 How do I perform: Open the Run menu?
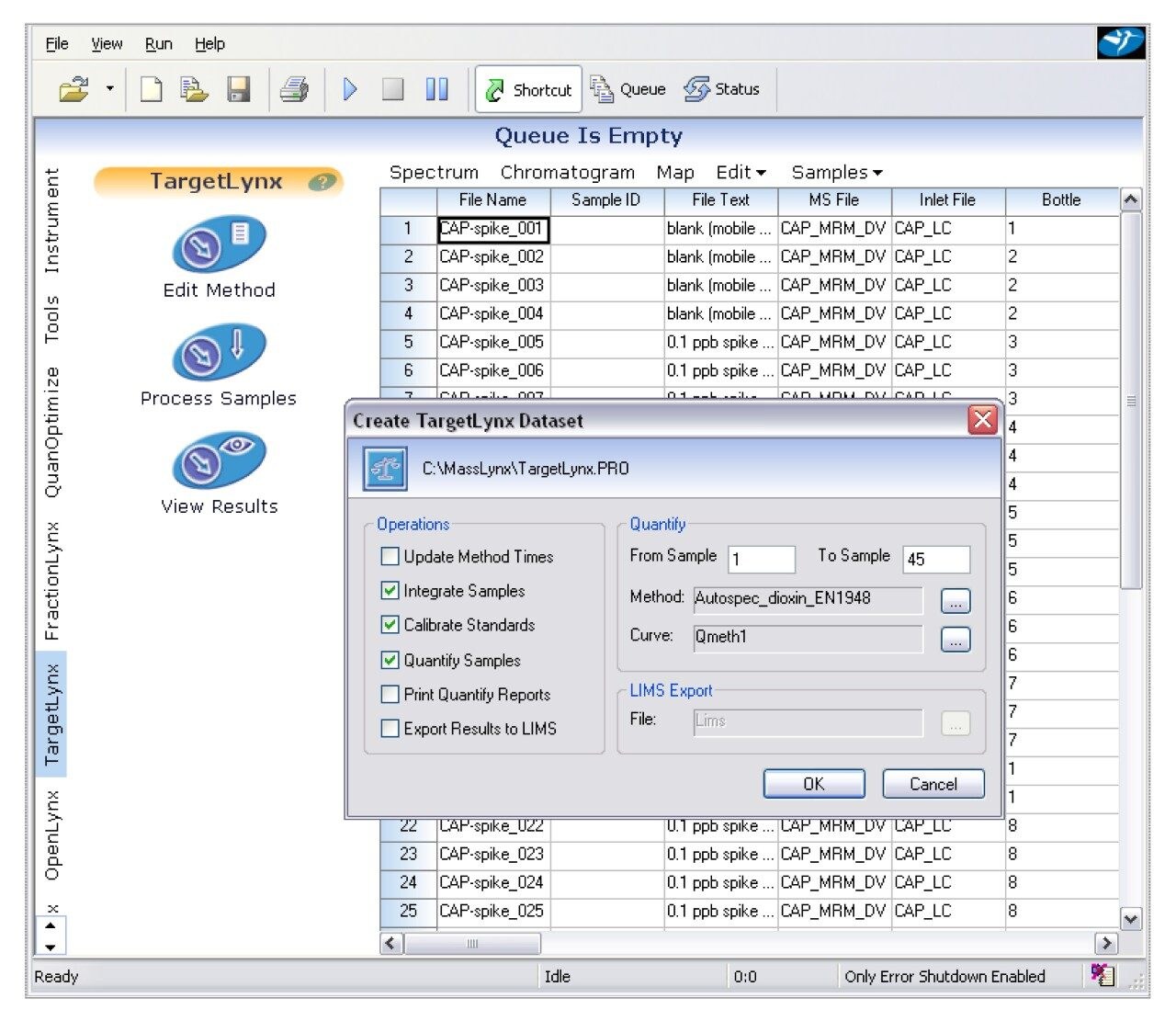pos(157,42)
